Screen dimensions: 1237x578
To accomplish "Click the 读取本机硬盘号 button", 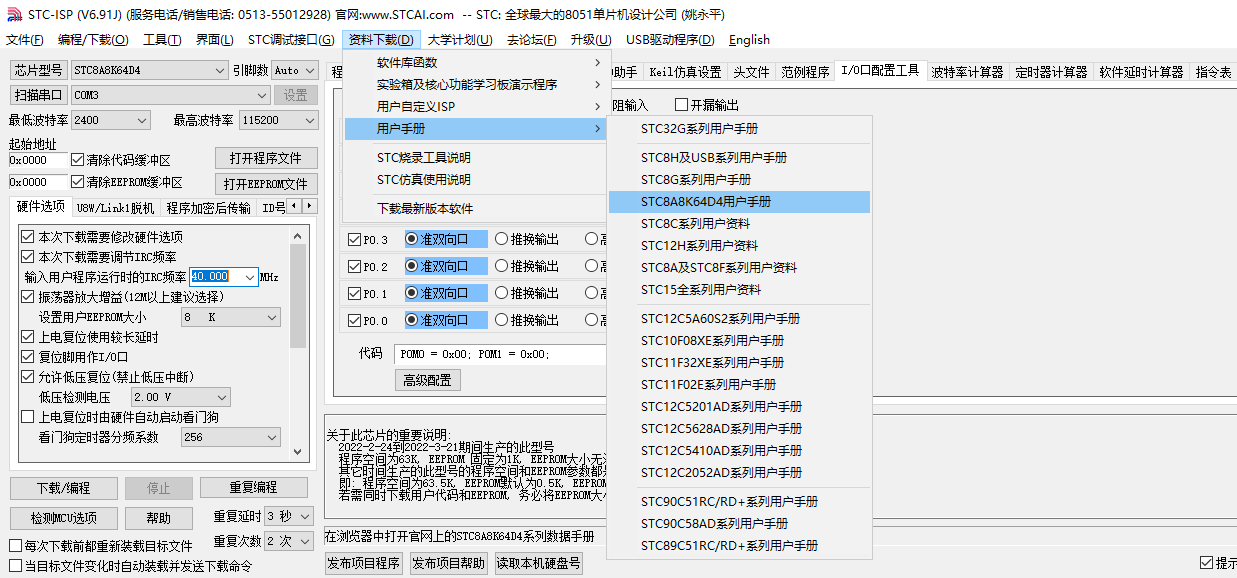I will [538, 563].
